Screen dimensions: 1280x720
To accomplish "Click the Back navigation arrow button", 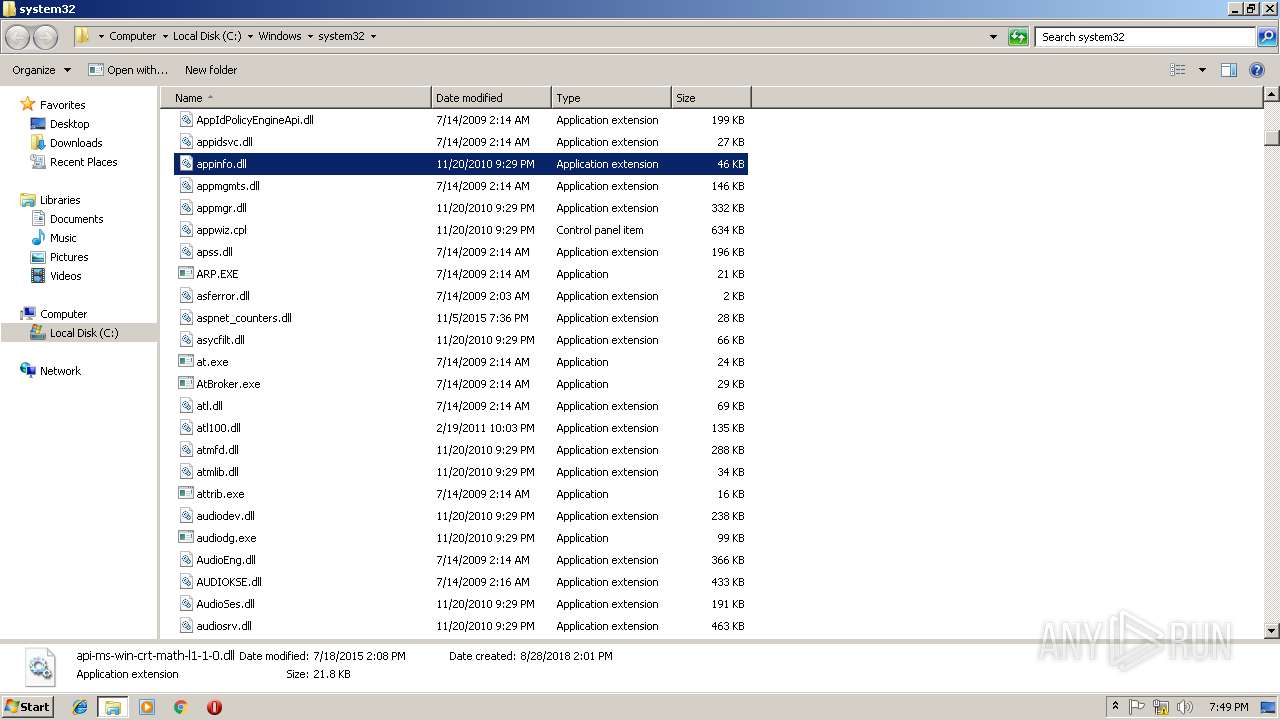I will click(x=18, y=37).
